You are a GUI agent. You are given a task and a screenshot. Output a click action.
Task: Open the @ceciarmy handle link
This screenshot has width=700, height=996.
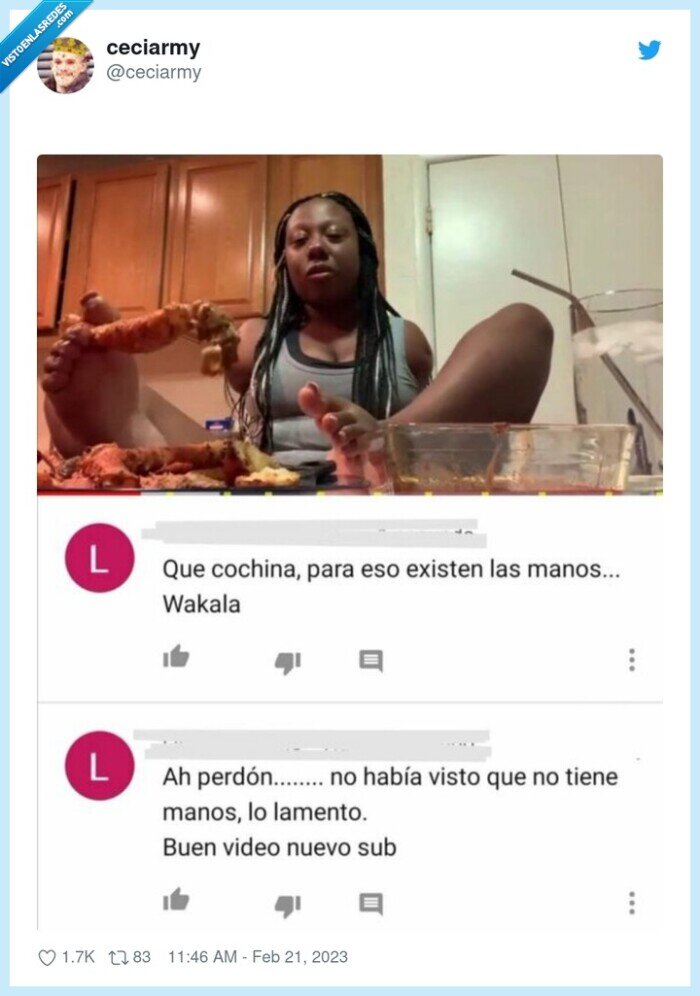[154, 72]
